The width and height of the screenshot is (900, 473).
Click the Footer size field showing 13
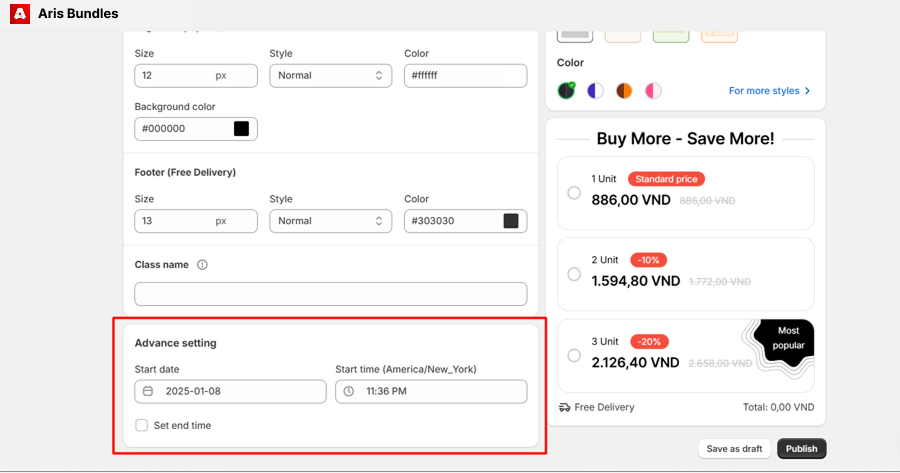click(196, 221)
